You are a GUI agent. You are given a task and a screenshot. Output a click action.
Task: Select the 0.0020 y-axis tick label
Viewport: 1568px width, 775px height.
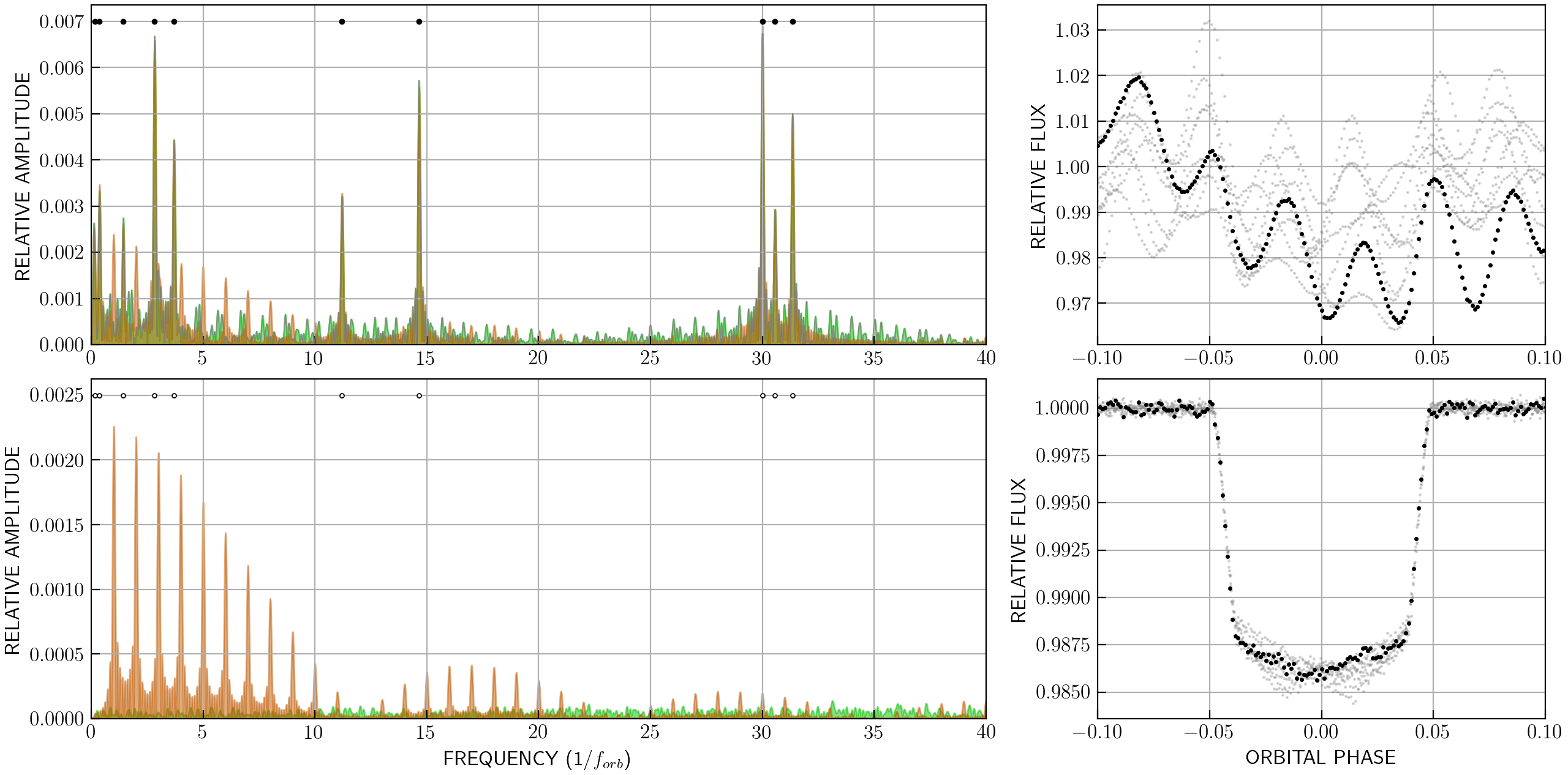coord(56,460)
